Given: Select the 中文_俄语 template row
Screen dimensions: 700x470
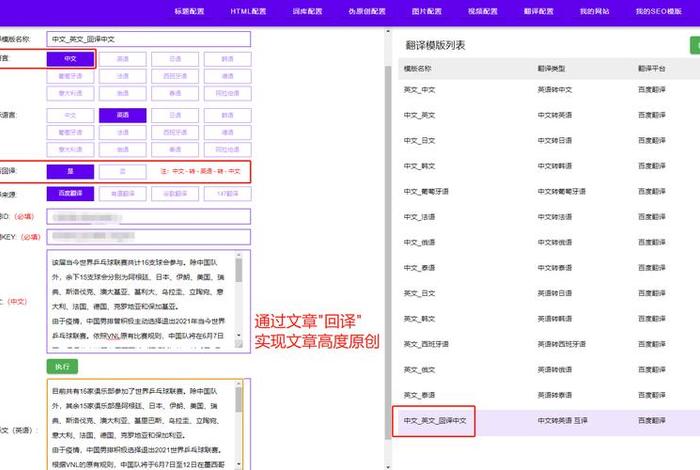Looking at the screenshot, I should 549,242.
